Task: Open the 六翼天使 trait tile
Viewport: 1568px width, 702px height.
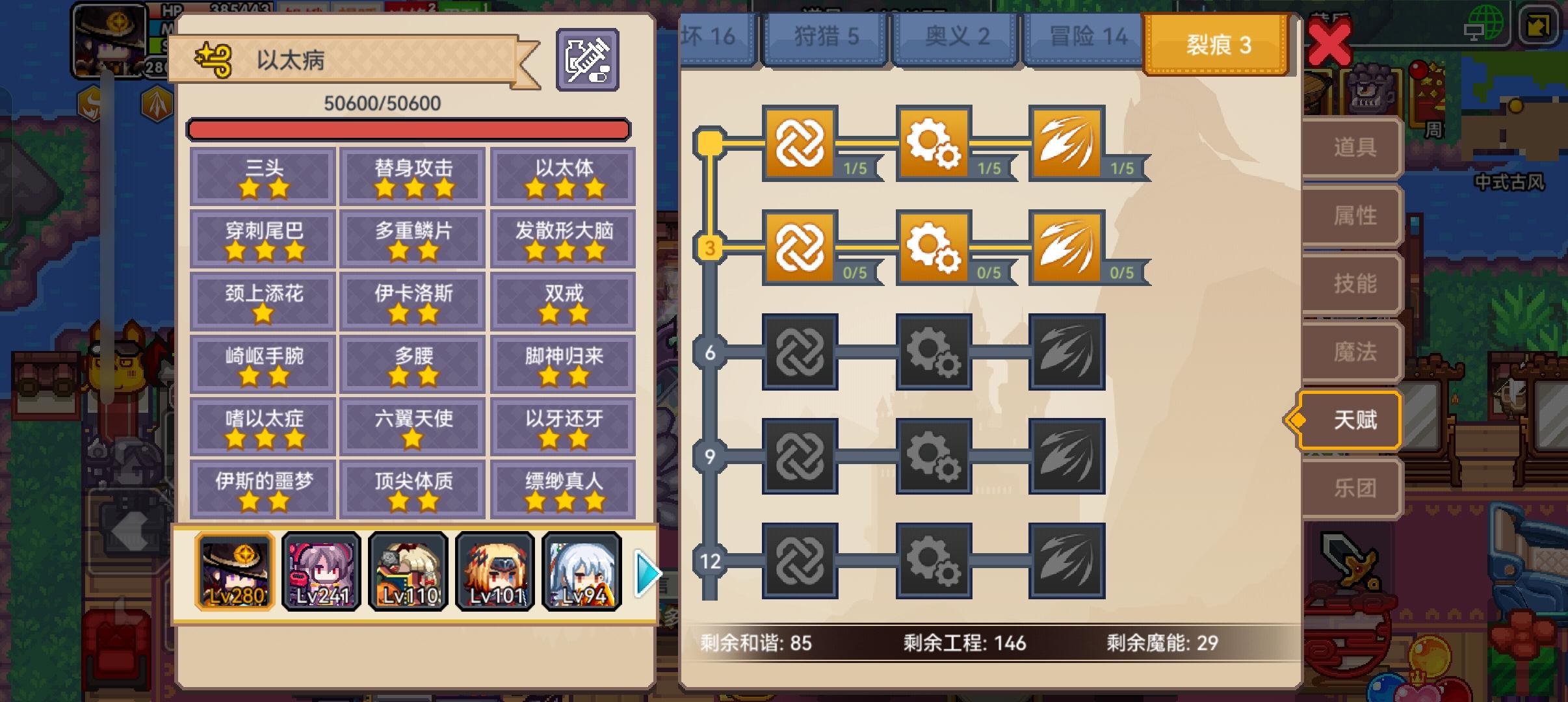Action: (x=413, y=427)
